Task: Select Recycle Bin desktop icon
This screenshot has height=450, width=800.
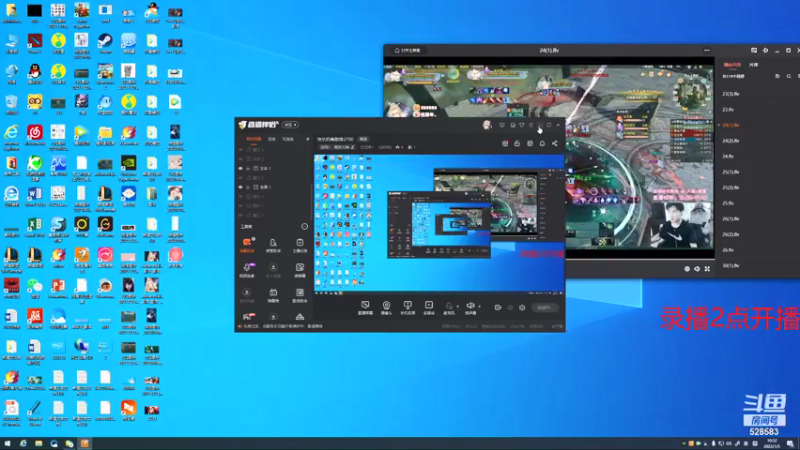Action: click(11, 105)
